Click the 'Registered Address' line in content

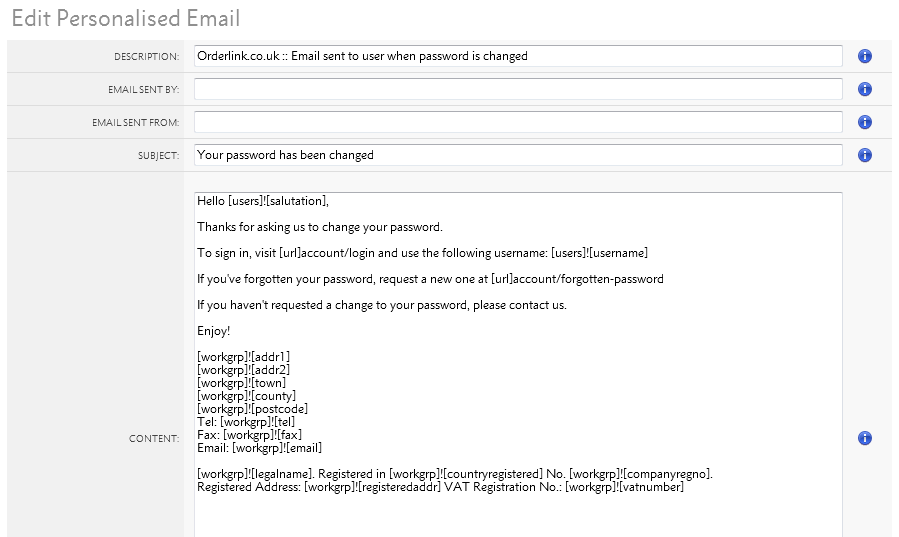tap(440, 487)
